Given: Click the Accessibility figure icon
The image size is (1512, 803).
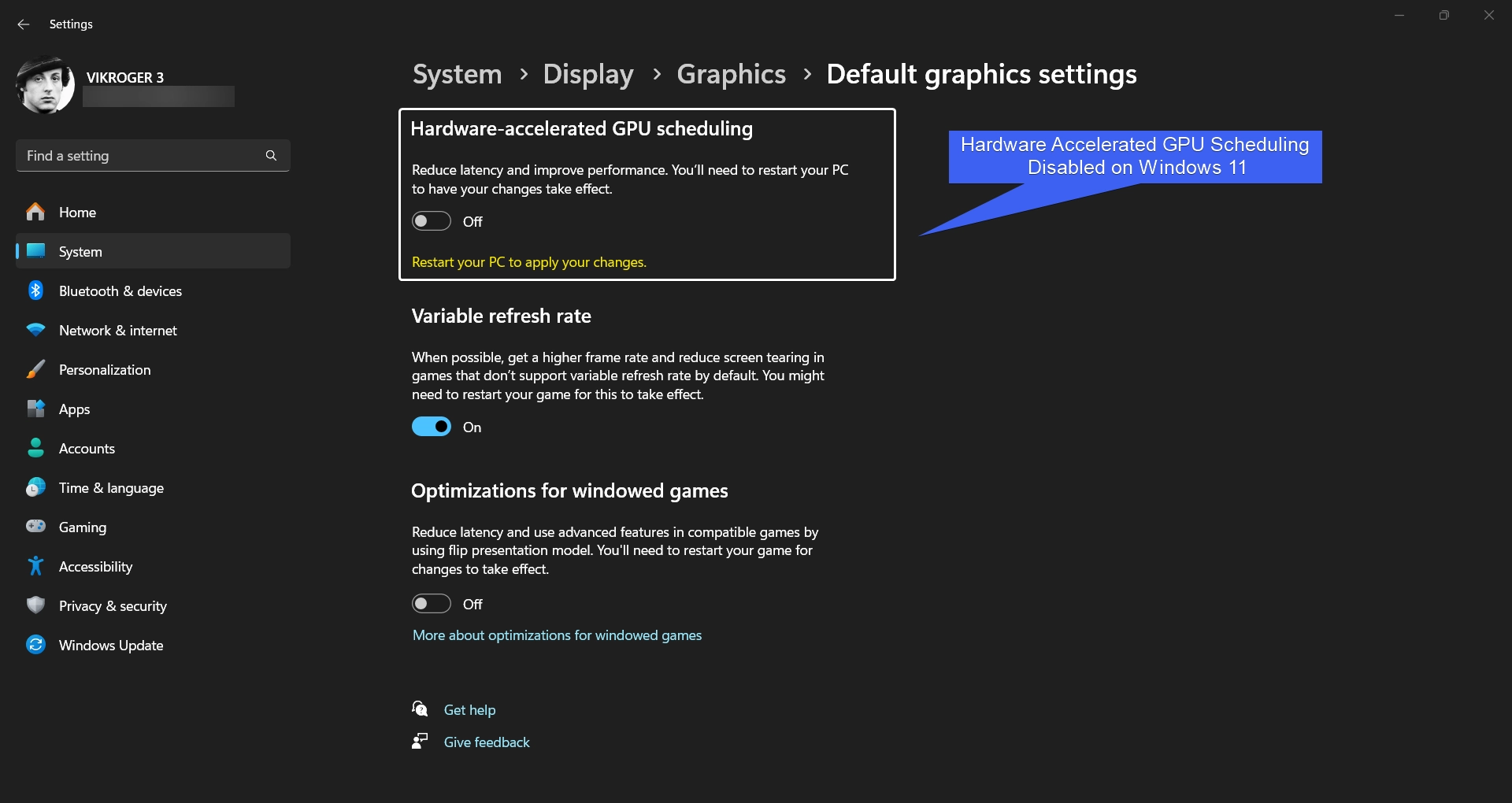Looking at the screenshot, I should coord(35,566).
